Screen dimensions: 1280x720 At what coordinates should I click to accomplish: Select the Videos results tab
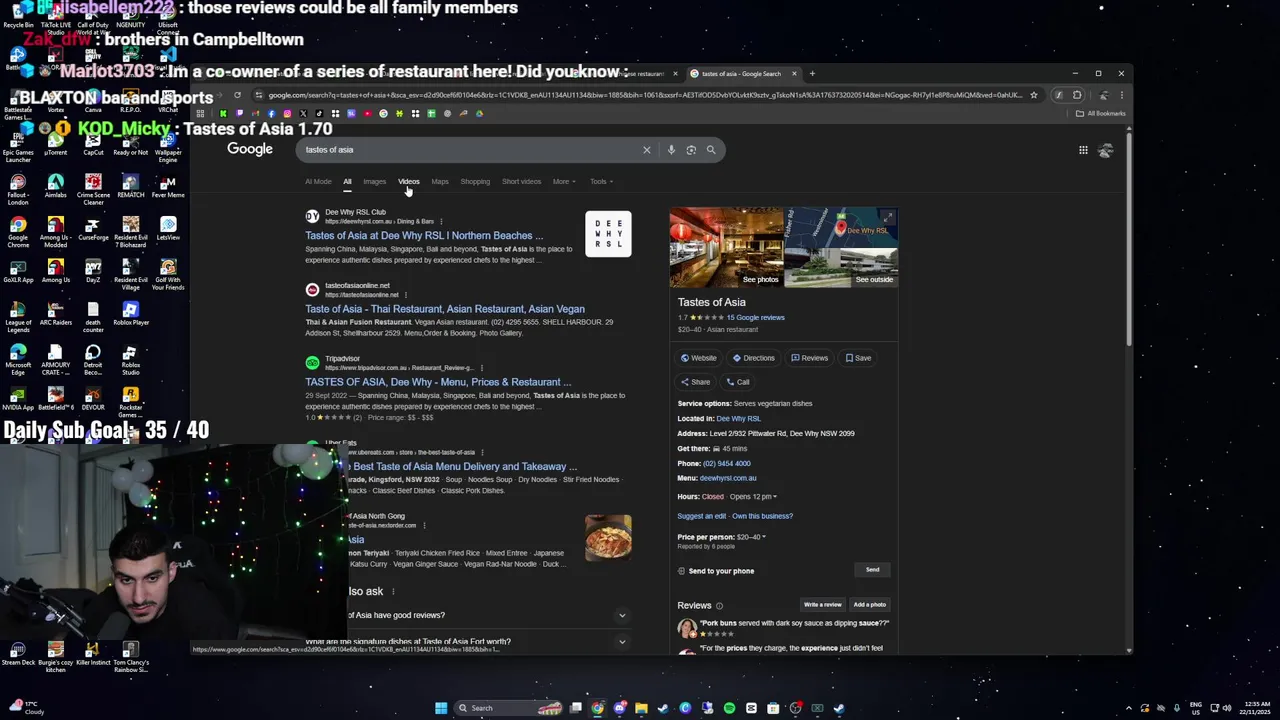409,182
